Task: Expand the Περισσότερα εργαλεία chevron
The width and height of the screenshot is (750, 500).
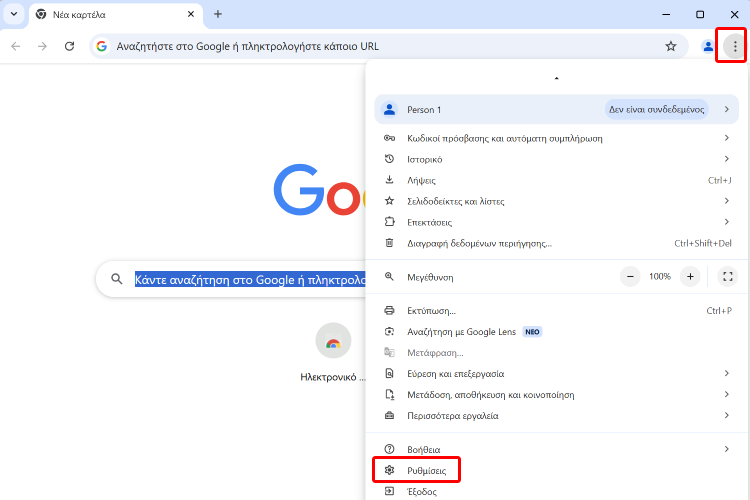Action: 727,415
